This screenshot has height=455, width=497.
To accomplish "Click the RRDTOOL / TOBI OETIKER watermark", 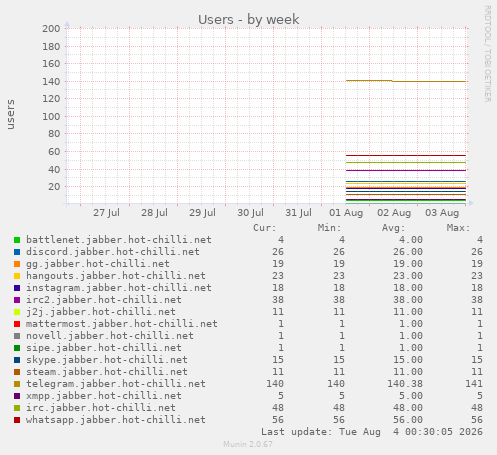I will (x=487, y=54).
